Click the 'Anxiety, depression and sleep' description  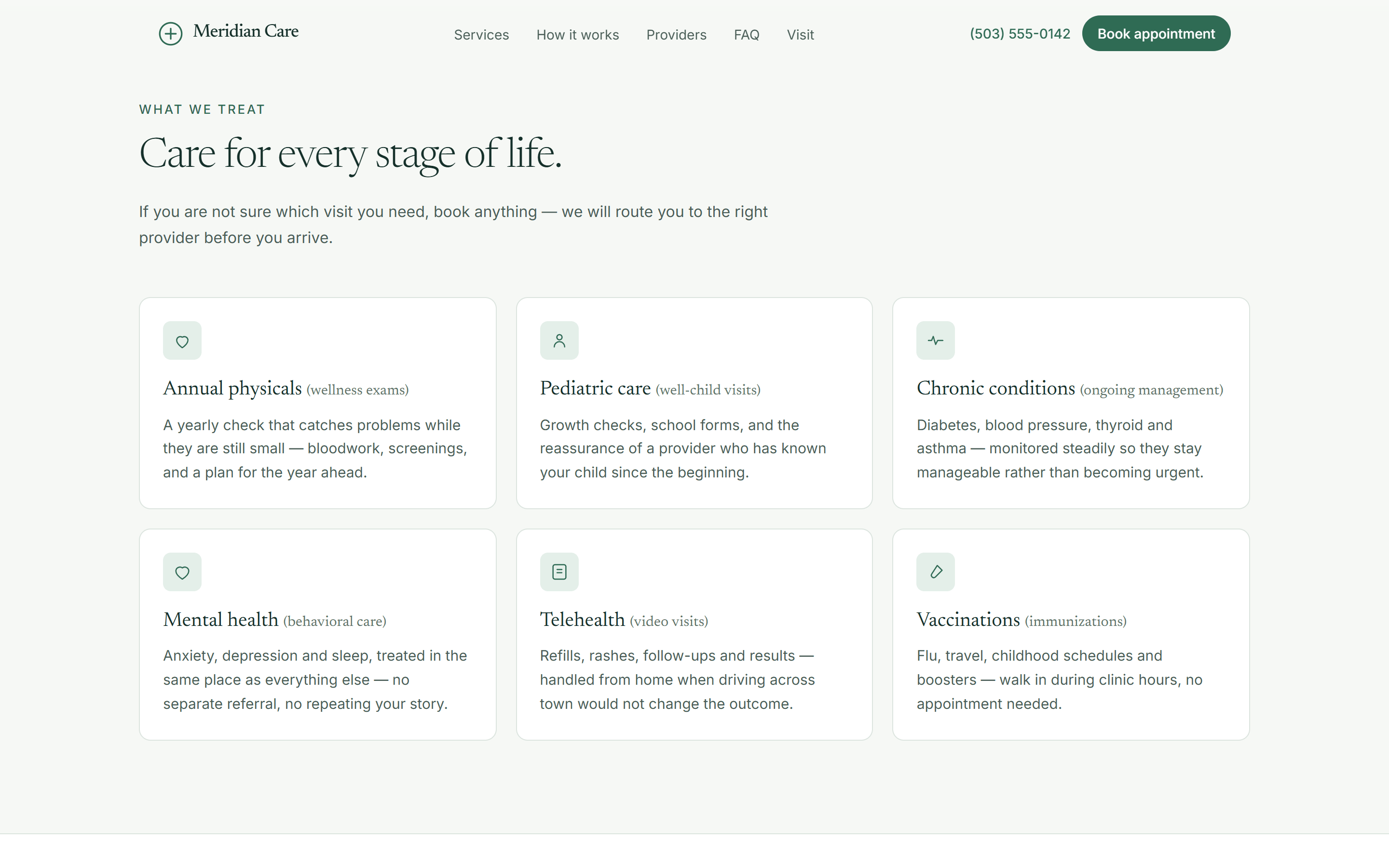[x=315, y=680]
